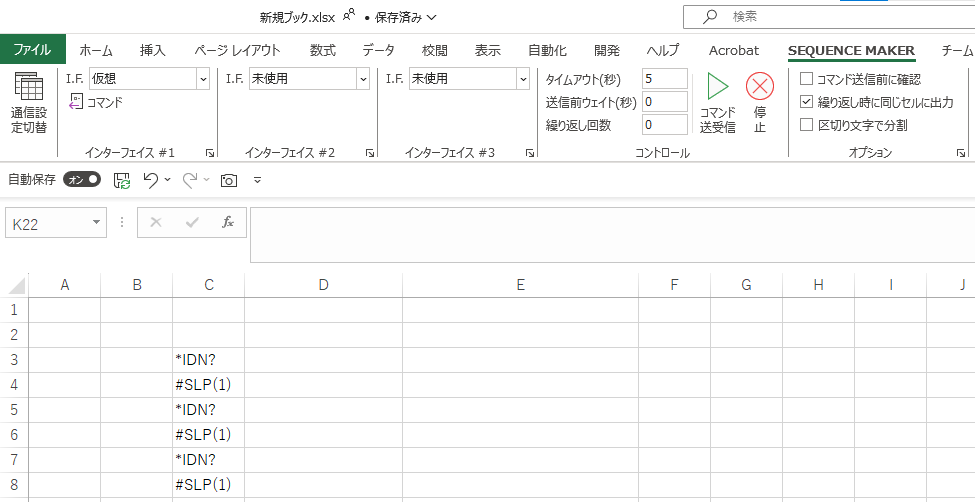Click the red 停止 stop button
Viewport: 975px width, 502px height.
pyautogui.click(x=760, y=86)
